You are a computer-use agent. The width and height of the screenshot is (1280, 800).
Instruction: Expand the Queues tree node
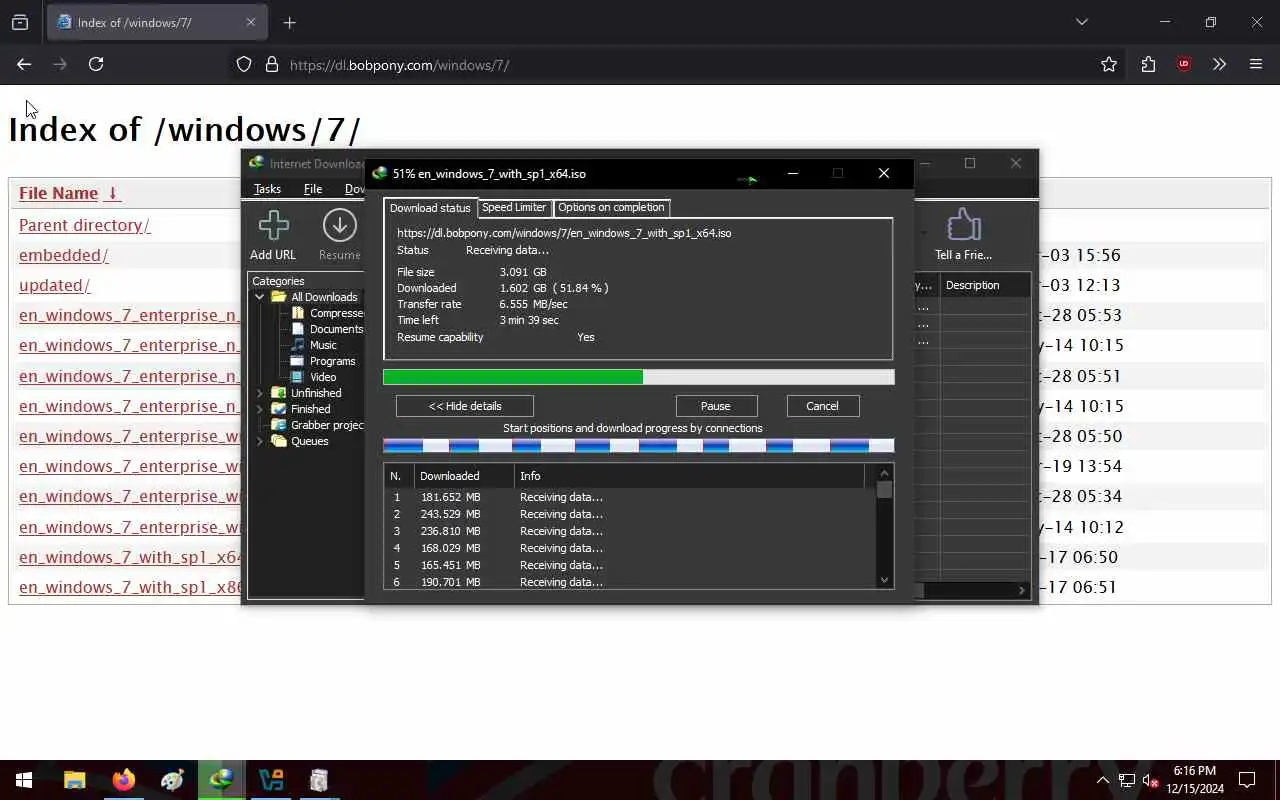(260, 441)
